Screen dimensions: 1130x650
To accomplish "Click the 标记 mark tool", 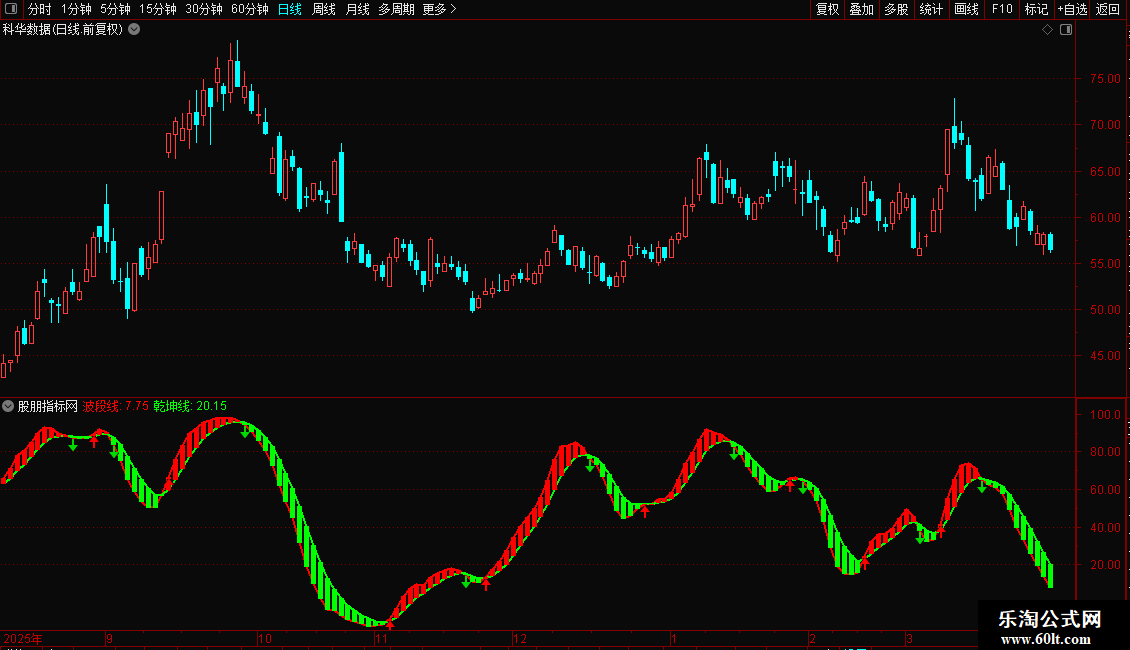I will (x=1036, y=9).
